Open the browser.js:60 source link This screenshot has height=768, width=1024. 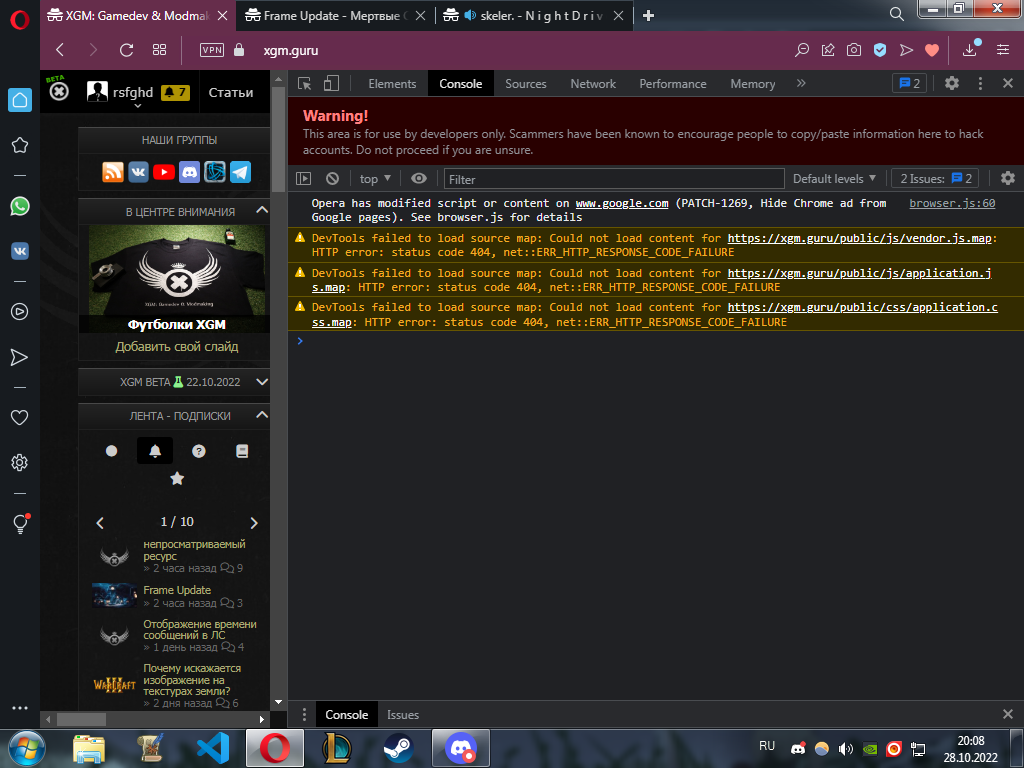click(952, 203)
